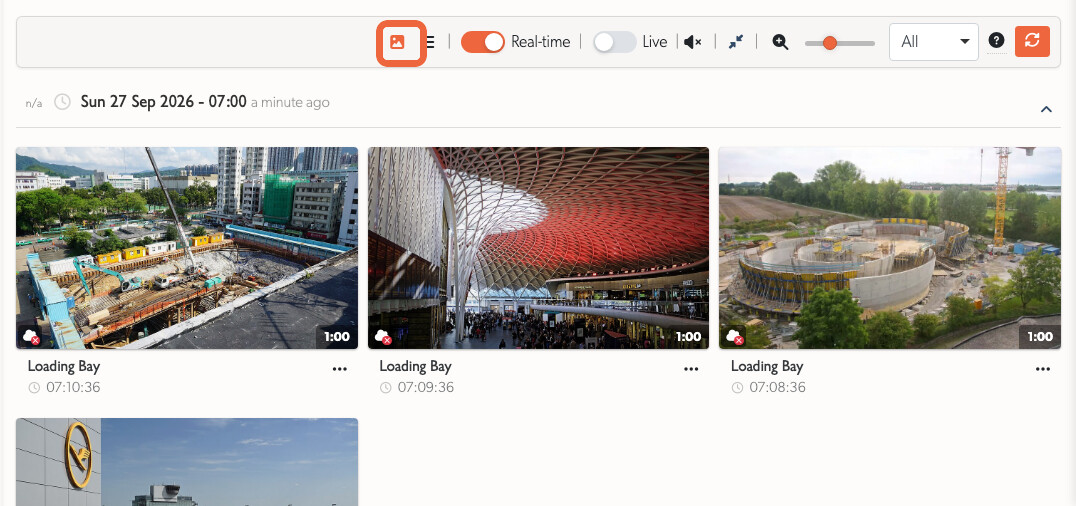Image resolution: width=1076 pixels, height=506 pixels.
Task: Select the Sun 27 Sep 2026 - 07:00 heading
Action: pos(163,102)
